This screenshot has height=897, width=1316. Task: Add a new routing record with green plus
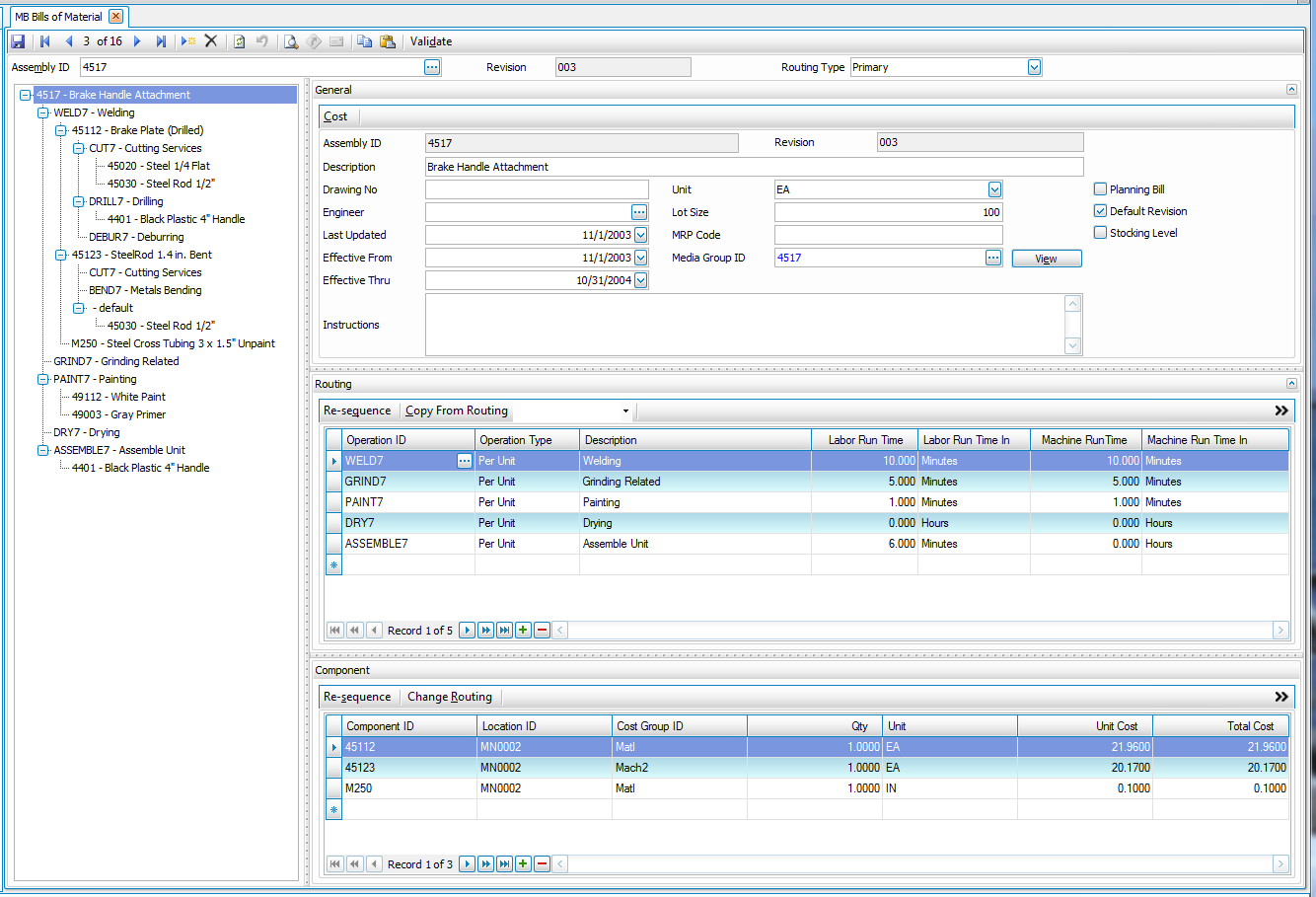(x=523, y=630)
